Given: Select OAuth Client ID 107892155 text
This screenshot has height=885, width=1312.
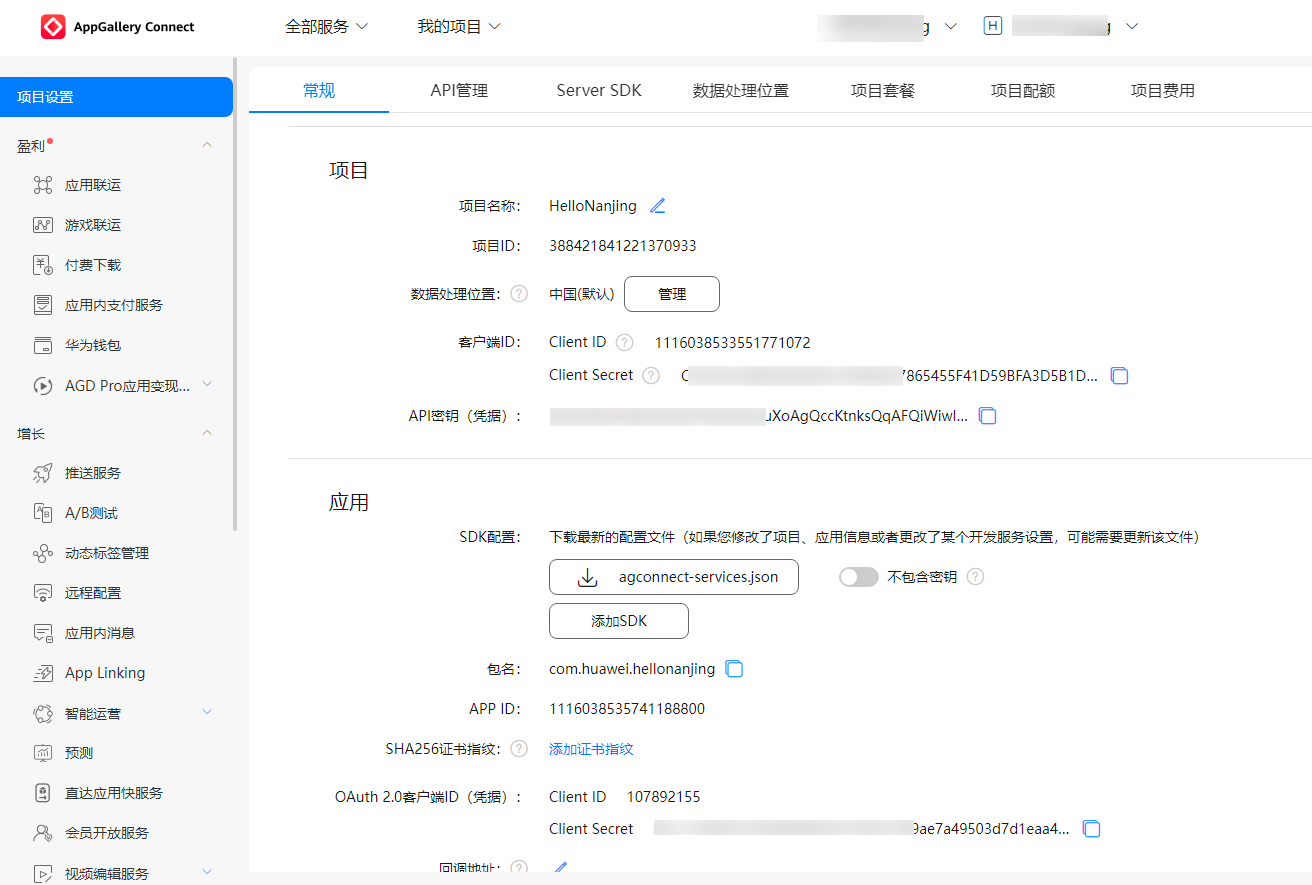Looking at the screenshot, I should click(x=664, y=797).
